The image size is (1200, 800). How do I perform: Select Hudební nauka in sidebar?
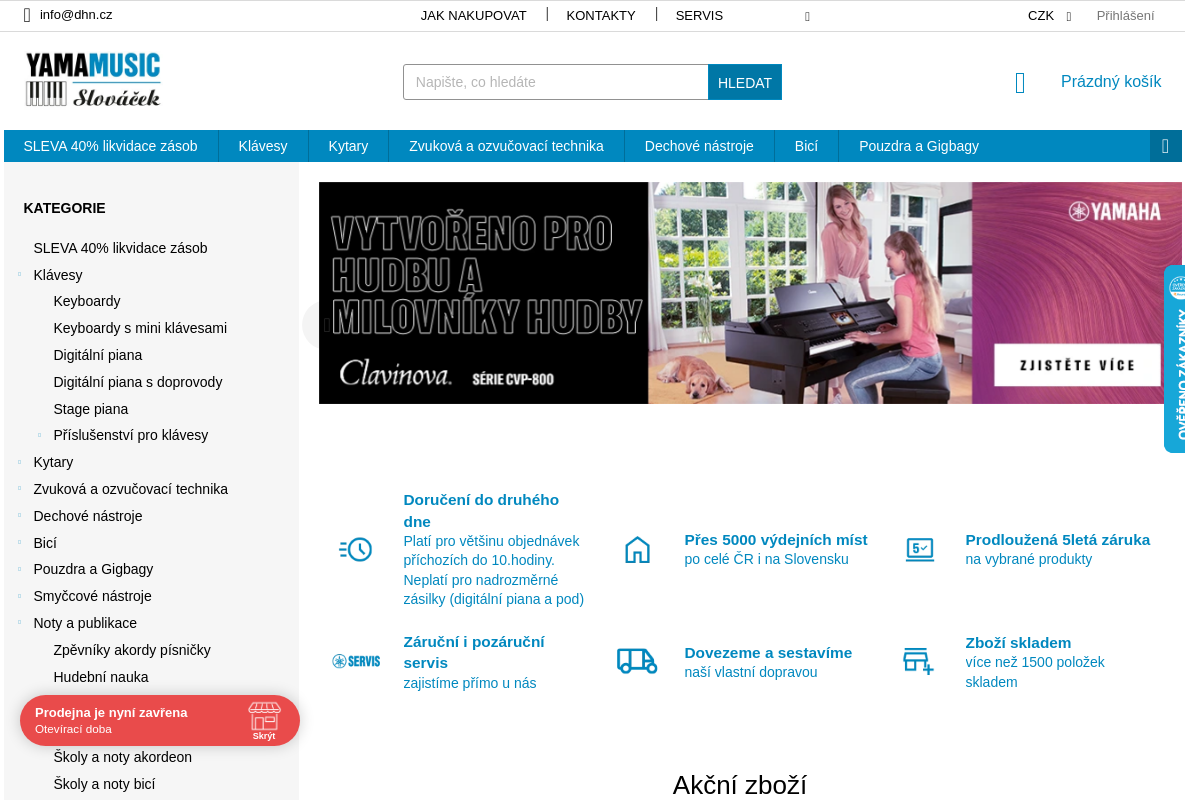point(101,677)
